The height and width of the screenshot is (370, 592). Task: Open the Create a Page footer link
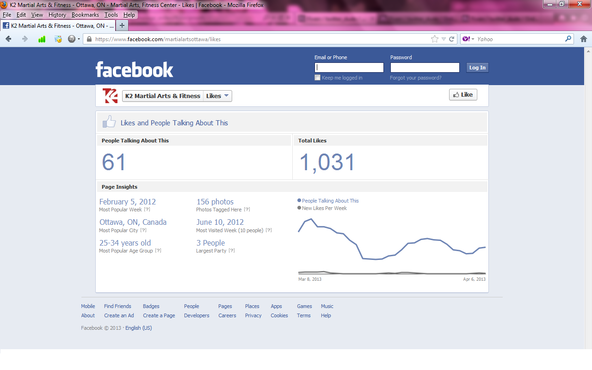[159, 316]
